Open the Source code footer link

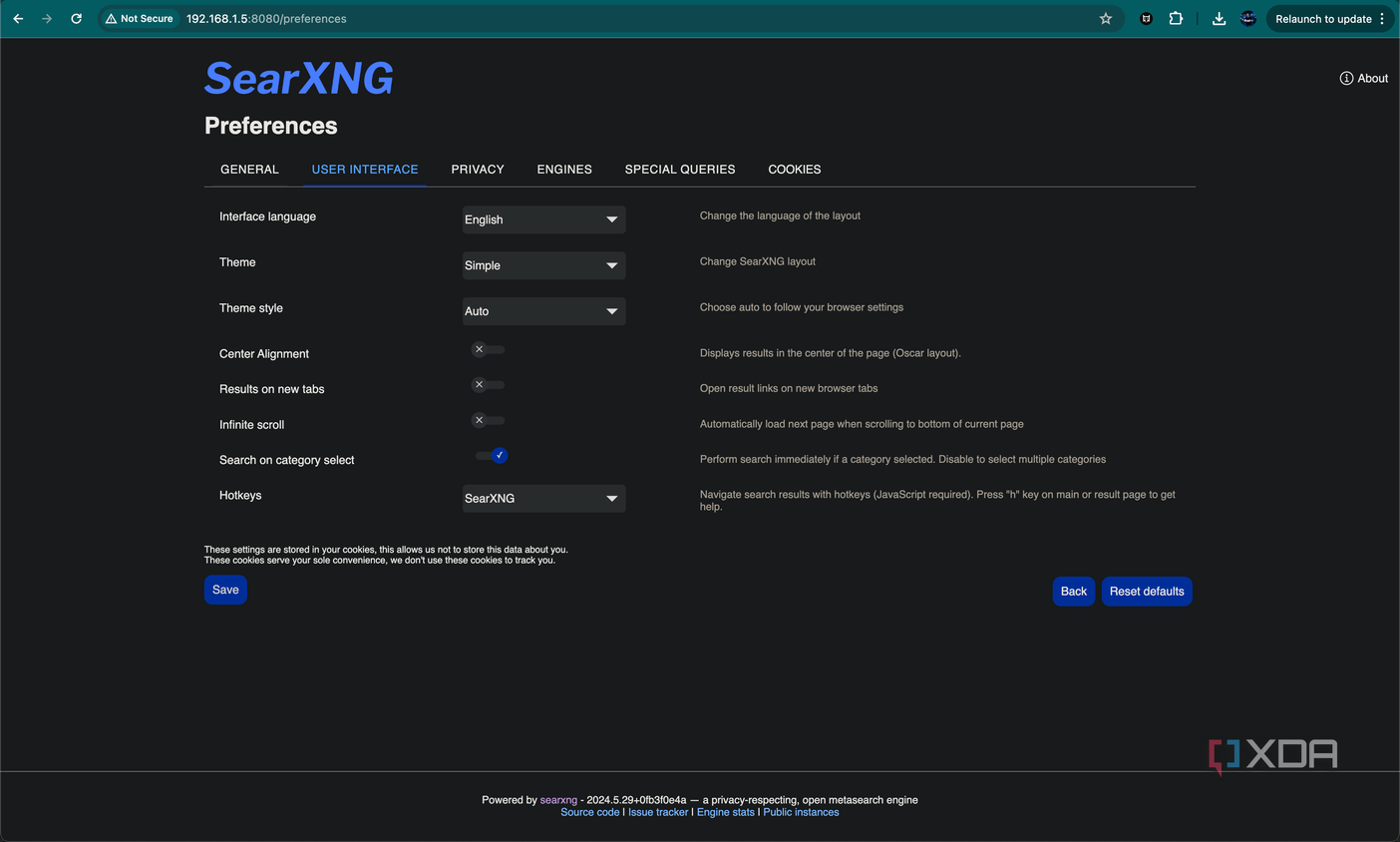coord(590,812)
